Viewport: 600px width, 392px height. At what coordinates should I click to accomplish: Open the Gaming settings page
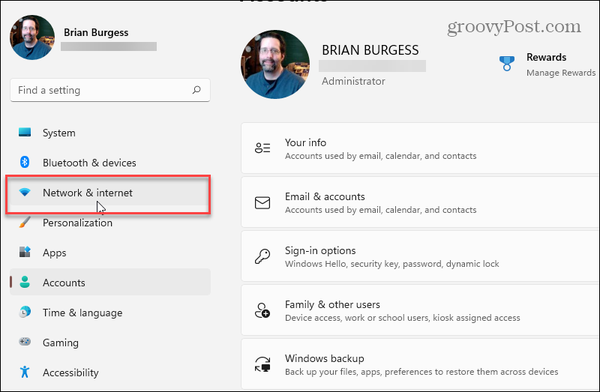tap(110, 342)
